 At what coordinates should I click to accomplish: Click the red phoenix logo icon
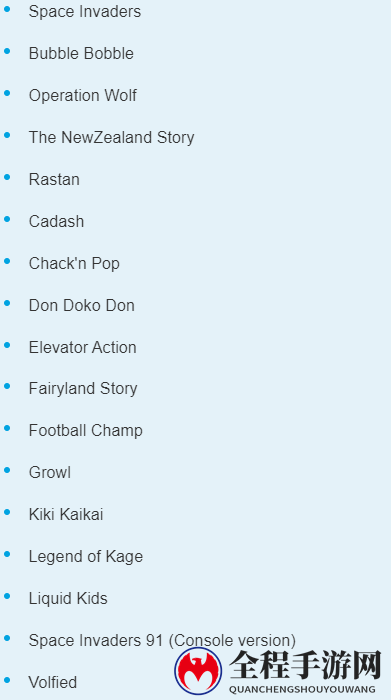click(198, 671)
